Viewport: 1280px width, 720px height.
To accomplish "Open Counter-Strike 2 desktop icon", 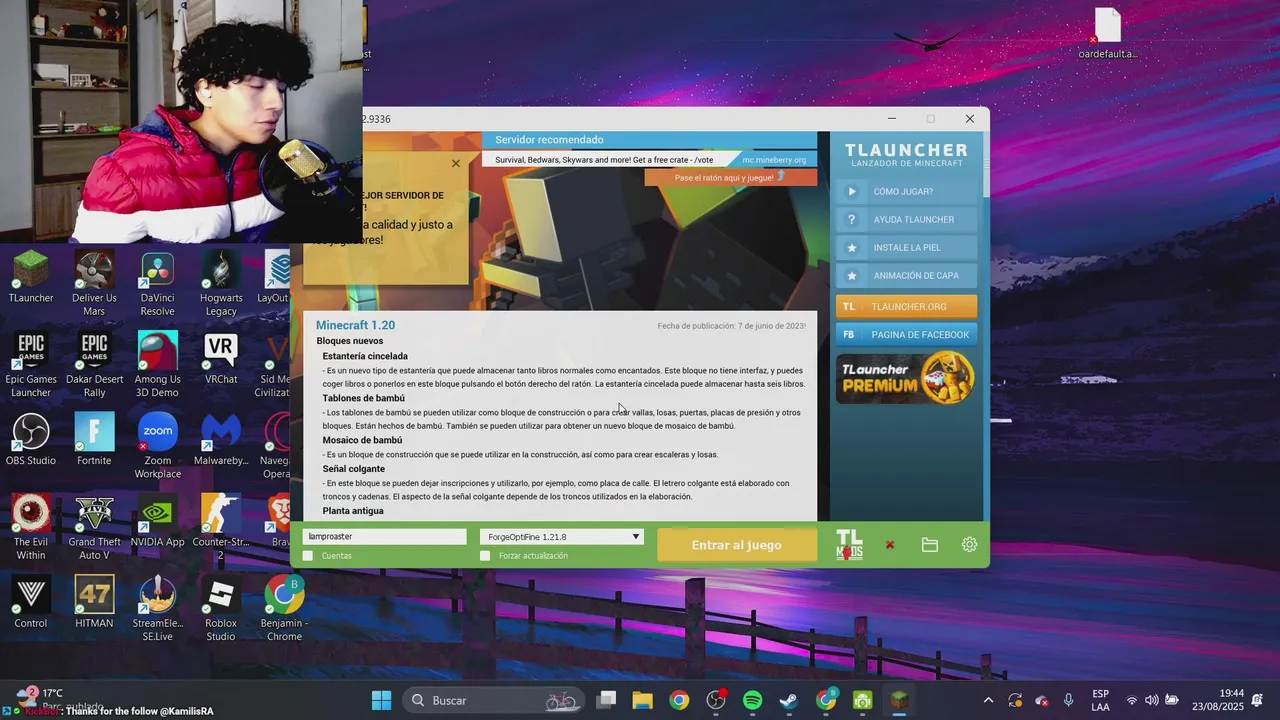I will click(x=221, y=527).
